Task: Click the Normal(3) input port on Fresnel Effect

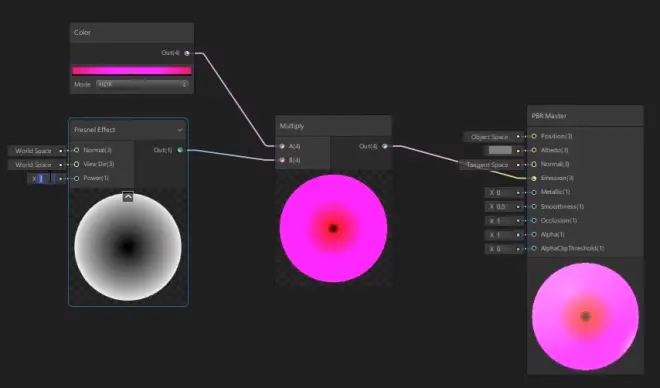Action: [x=77, y=150]
